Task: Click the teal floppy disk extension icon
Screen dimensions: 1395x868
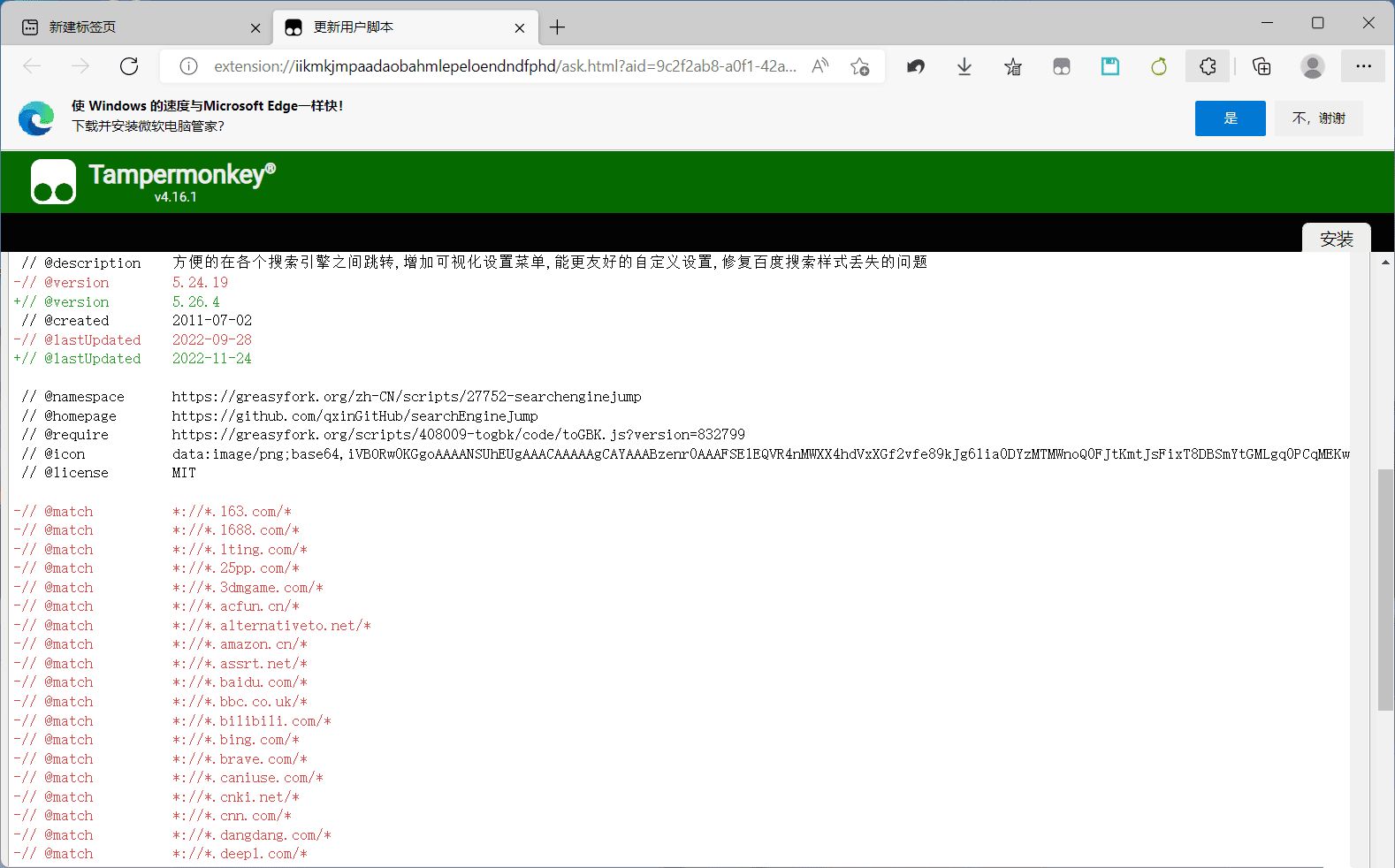Action: [1110, 66]
